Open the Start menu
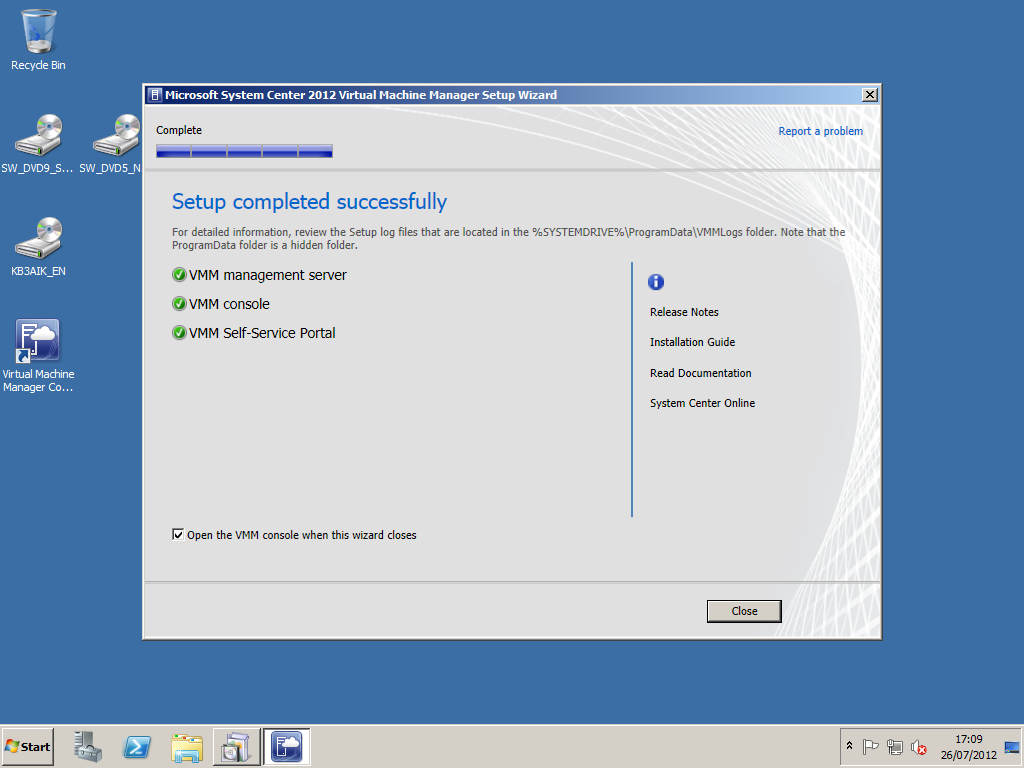The image size is (1024, 768). [27, 746]
